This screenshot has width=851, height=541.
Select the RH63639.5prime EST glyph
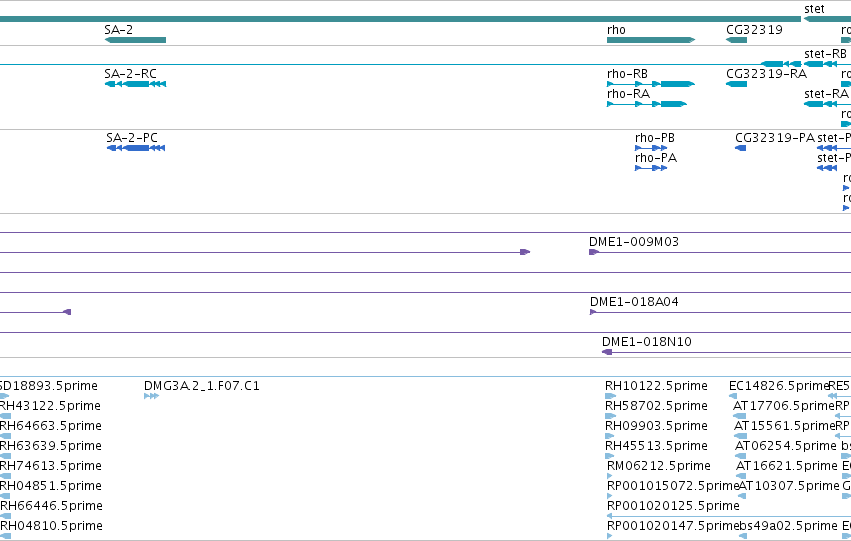pyautogui.click(x=5, y=456)
